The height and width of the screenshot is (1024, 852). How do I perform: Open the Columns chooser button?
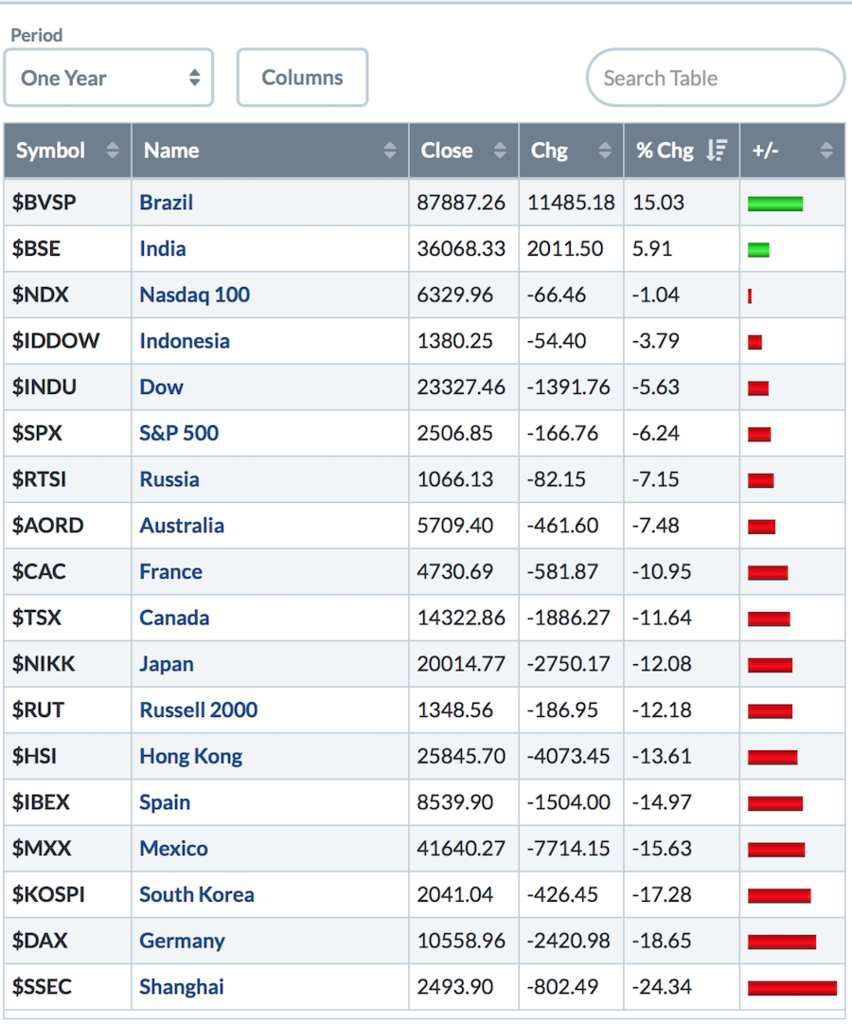pyautogui.click(x=302, y=78)
